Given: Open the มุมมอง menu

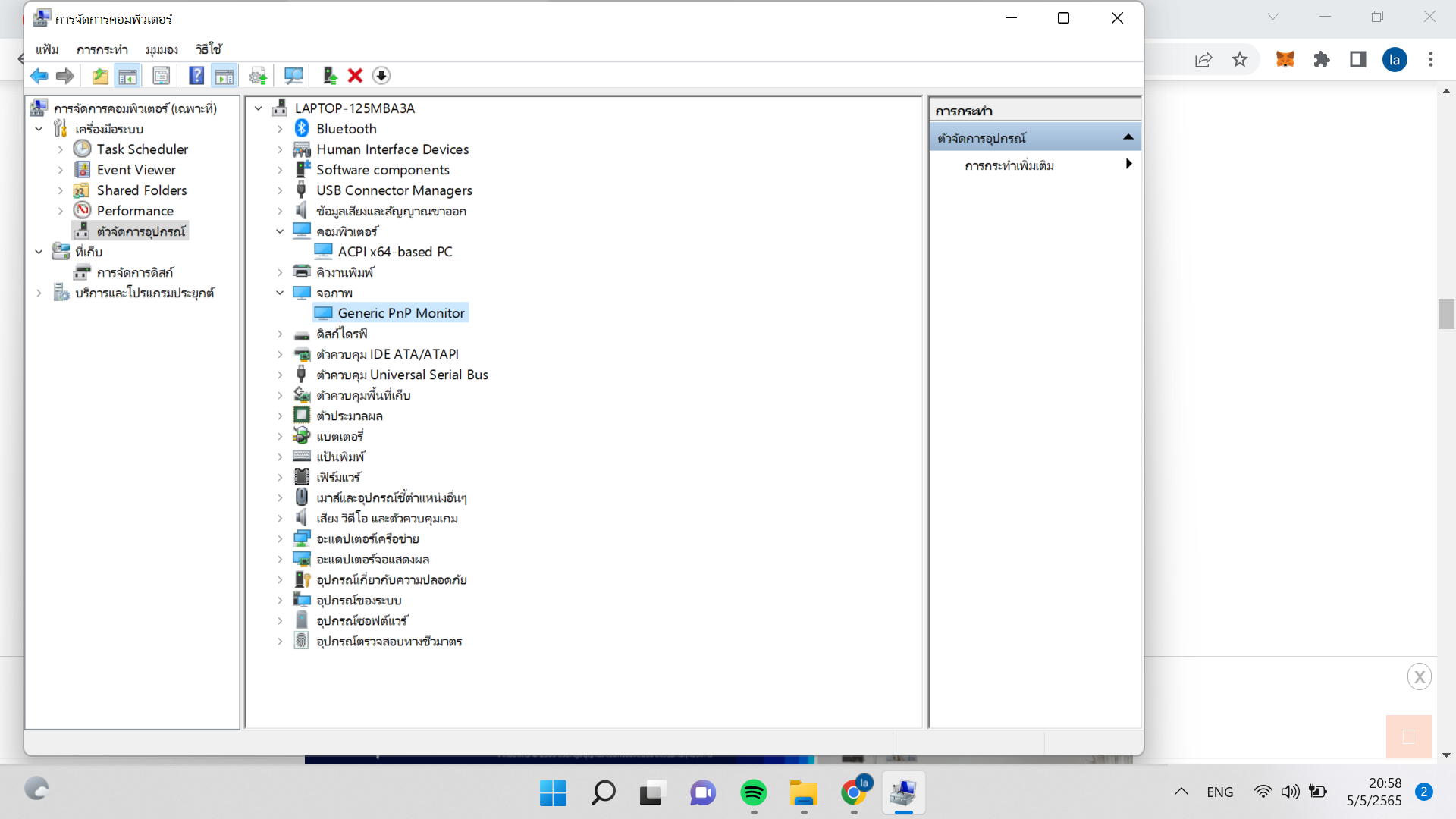Looking at the screenshot, I should (162, 49).
